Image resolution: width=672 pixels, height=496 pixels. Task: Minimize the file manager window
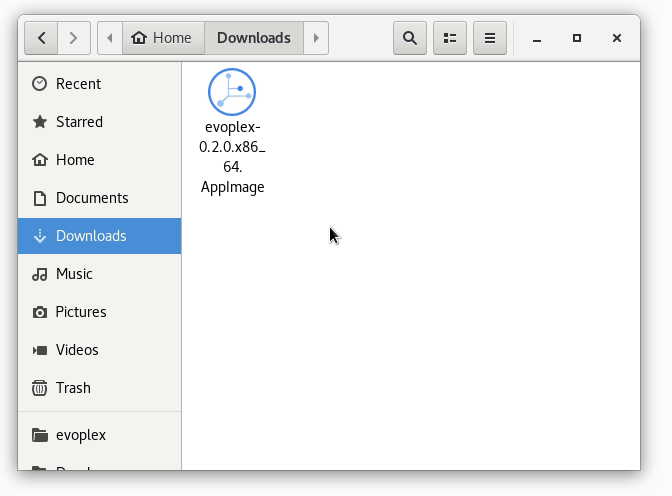coord(537,38)
